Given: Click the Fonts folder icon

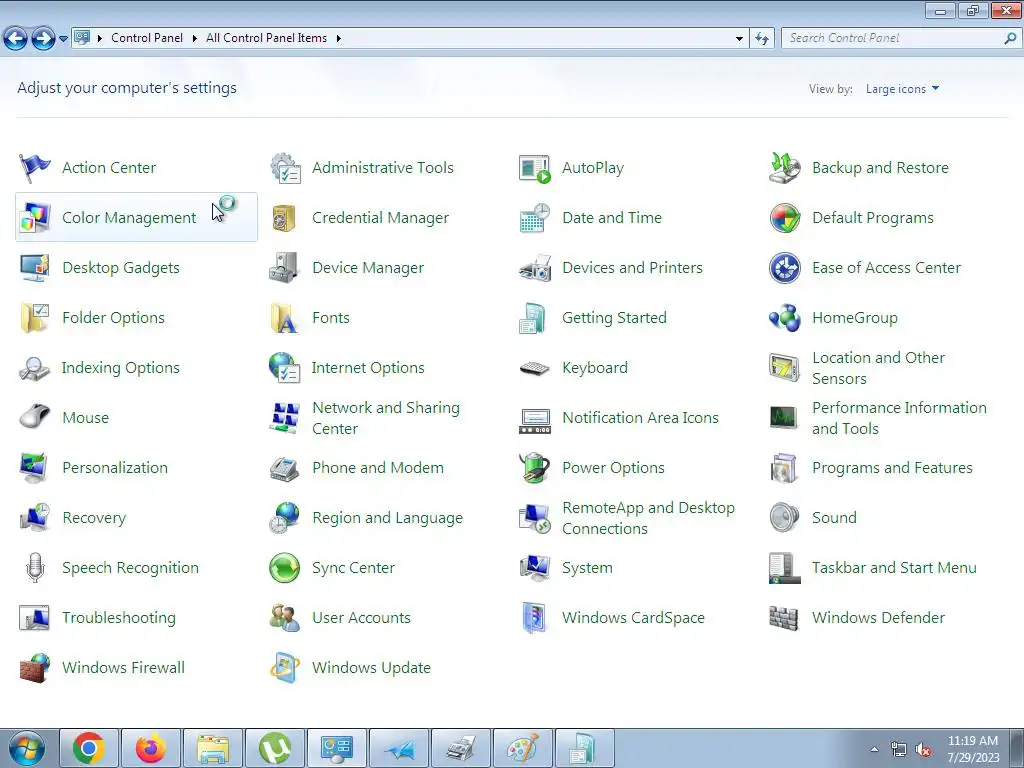Looking at the screenshot, I should (x=284, y=317).
